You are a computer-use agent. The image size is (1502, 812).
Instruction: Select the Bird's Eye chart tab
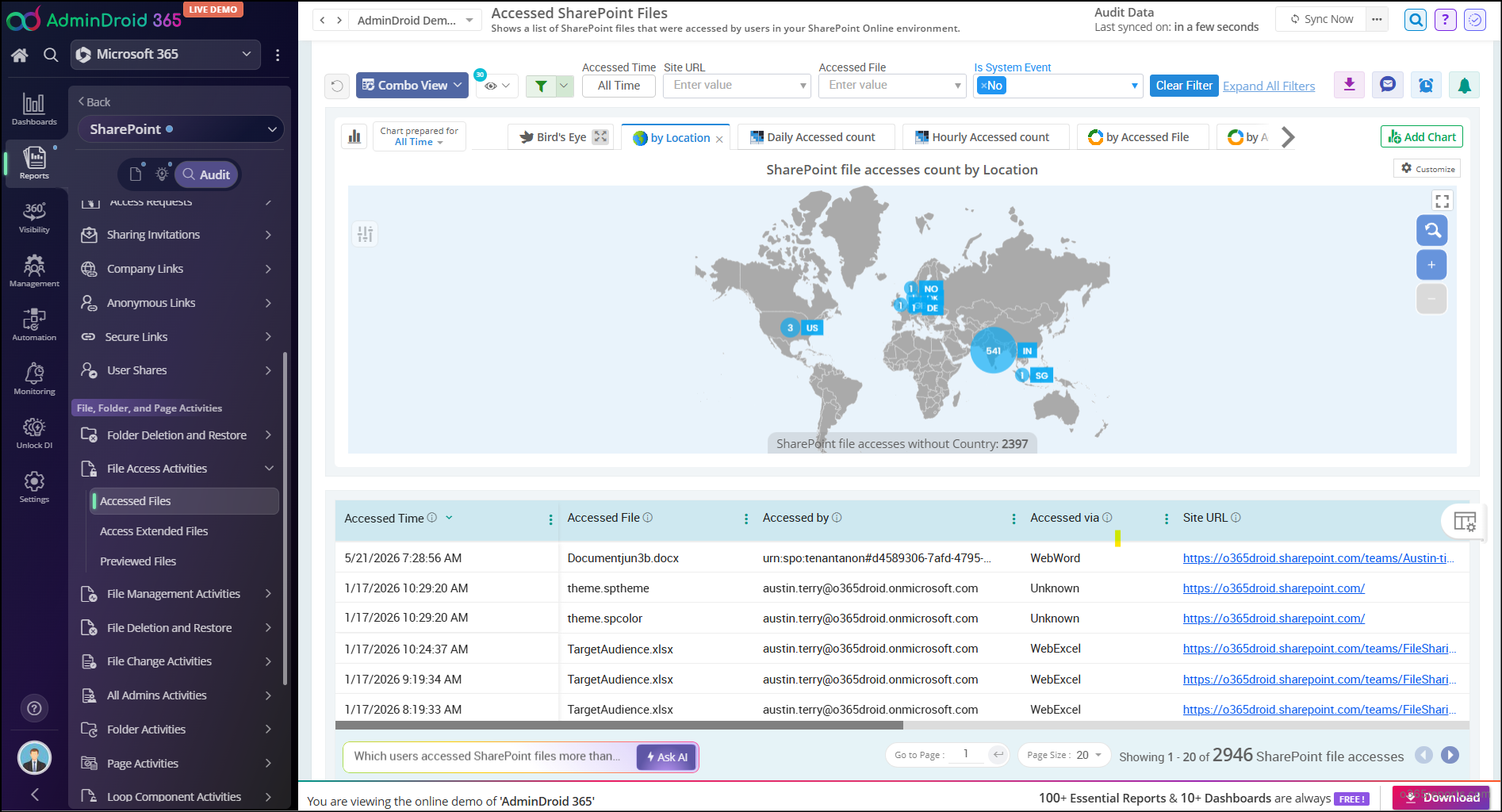[562, 137]
